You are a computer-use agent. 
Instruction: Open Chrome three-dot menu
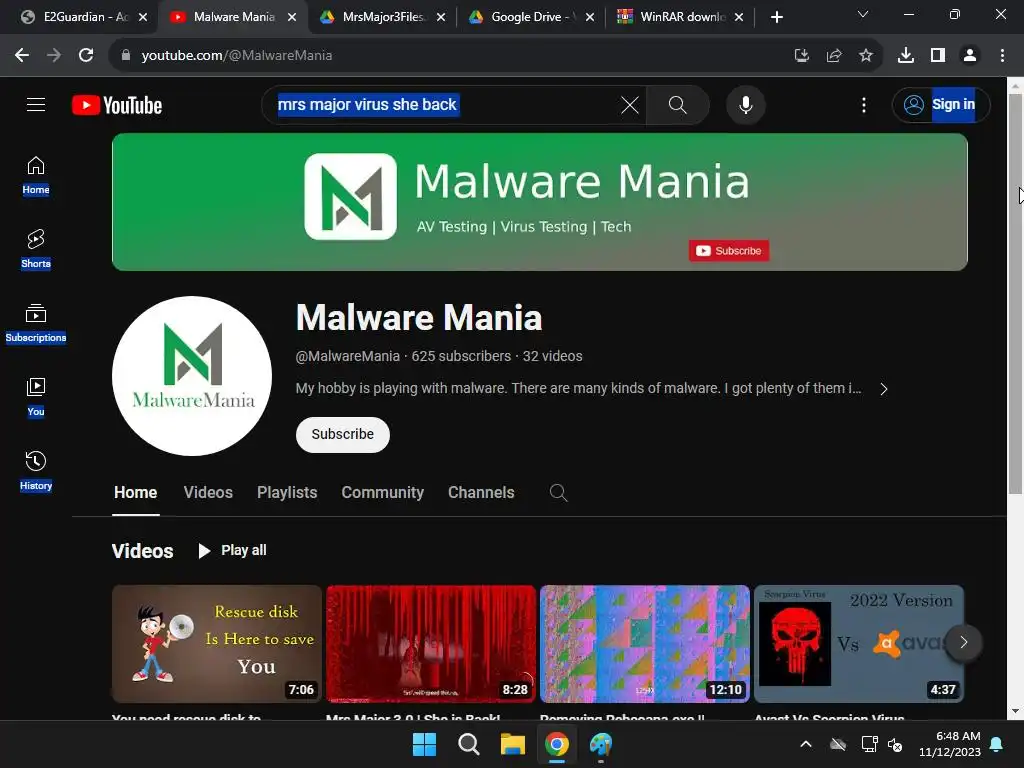[1002, 56]
